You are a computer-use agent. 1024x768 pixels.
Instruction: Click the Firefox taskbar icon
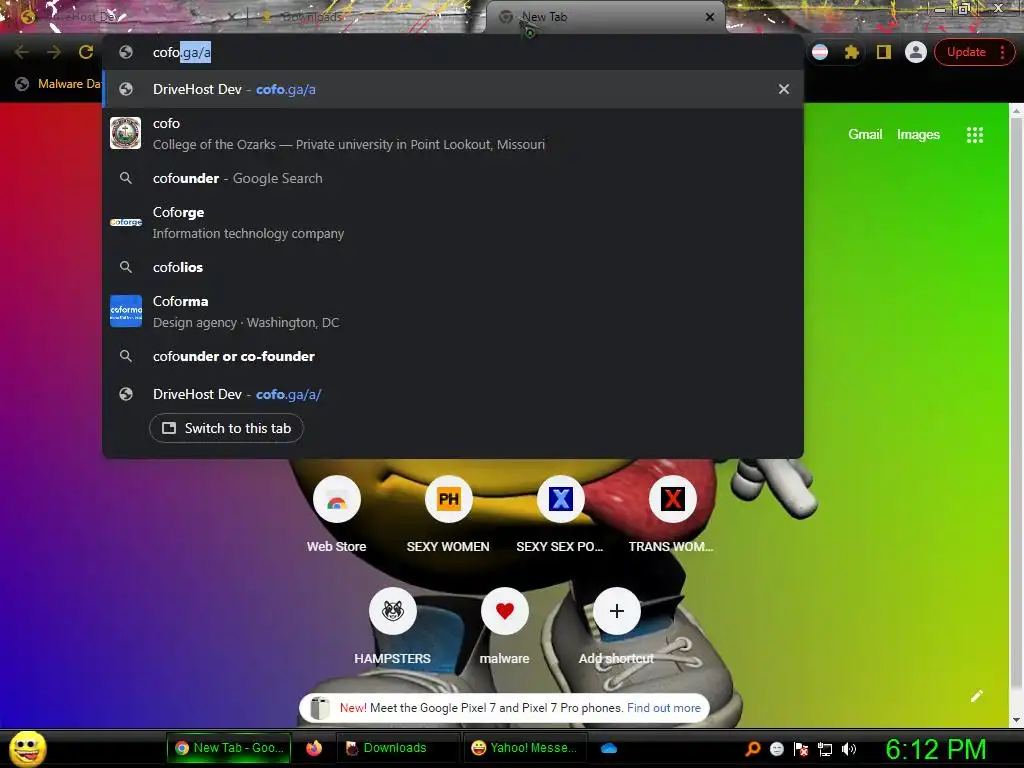coord(314,748)
